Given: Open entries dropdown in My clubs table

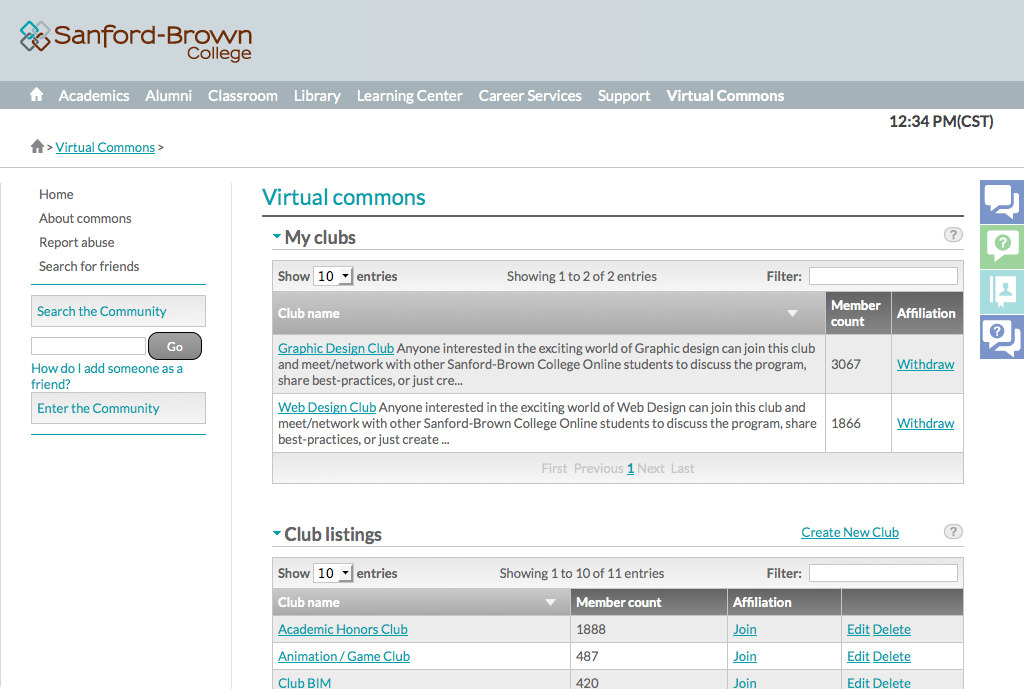Looking at the screenshot, I should tap(333, 276).
